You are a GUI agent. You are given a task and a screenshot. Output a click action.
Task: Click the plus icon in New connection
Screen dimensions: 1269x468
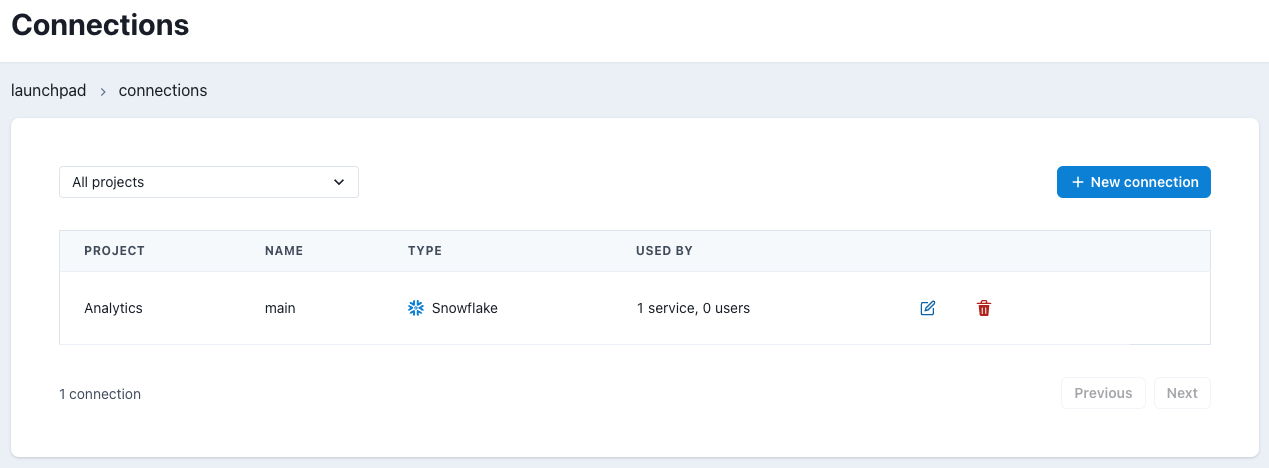[1077, 182]
